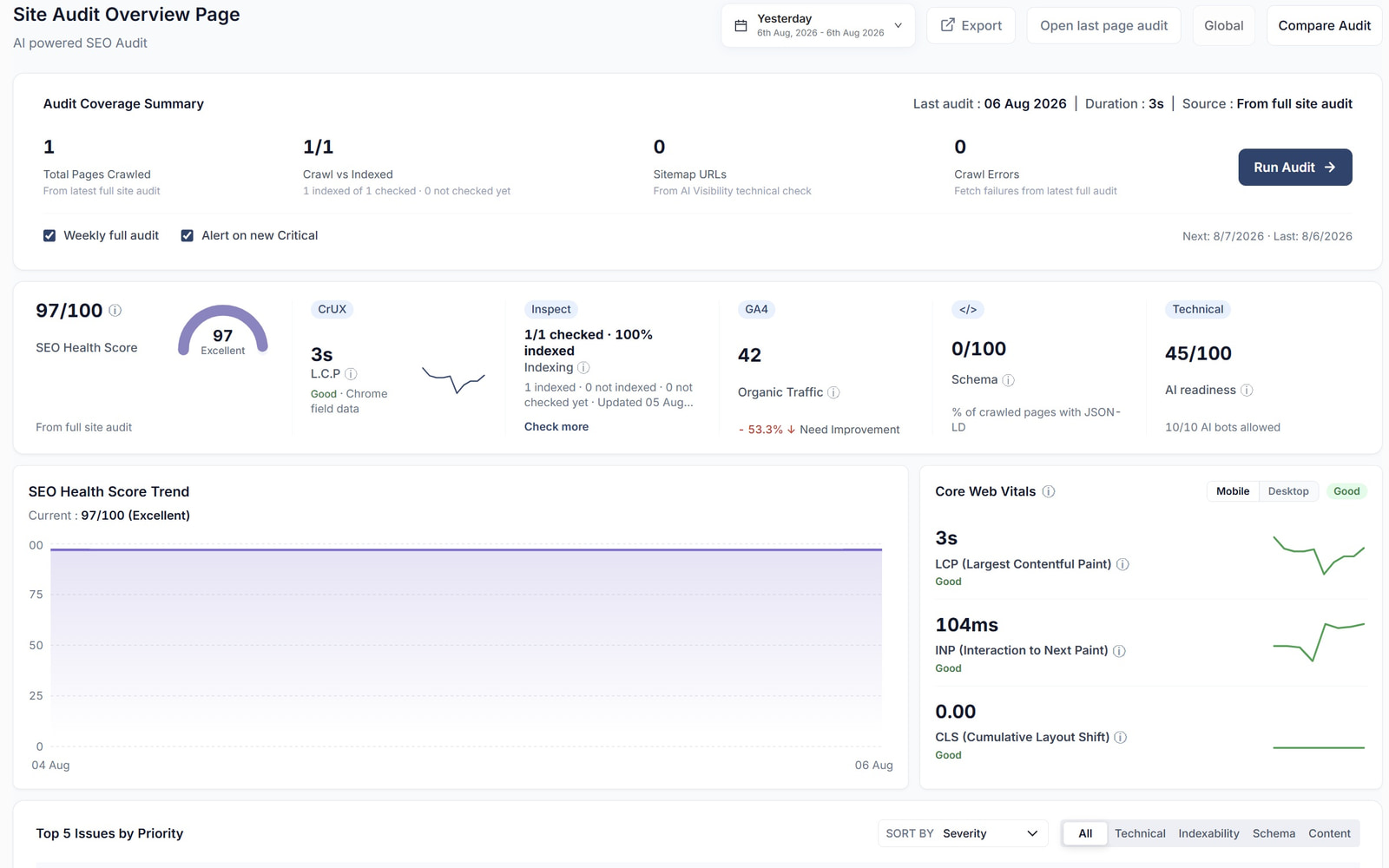This screenshot has width=1389, height=868.
Task: Click info icon beside Core Web Vitals
Action: tap(1049, 491)
